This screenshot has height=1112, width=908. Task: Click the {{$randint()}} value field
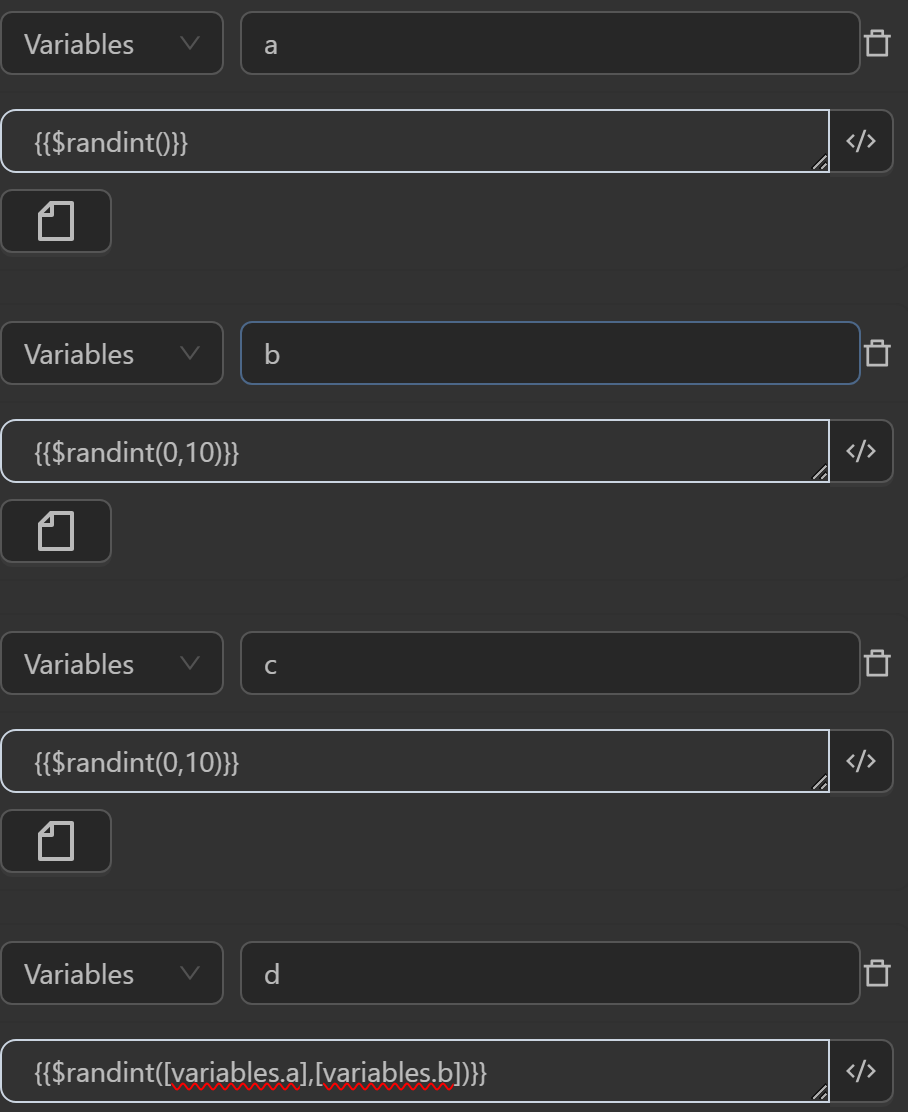coord(414,141)
